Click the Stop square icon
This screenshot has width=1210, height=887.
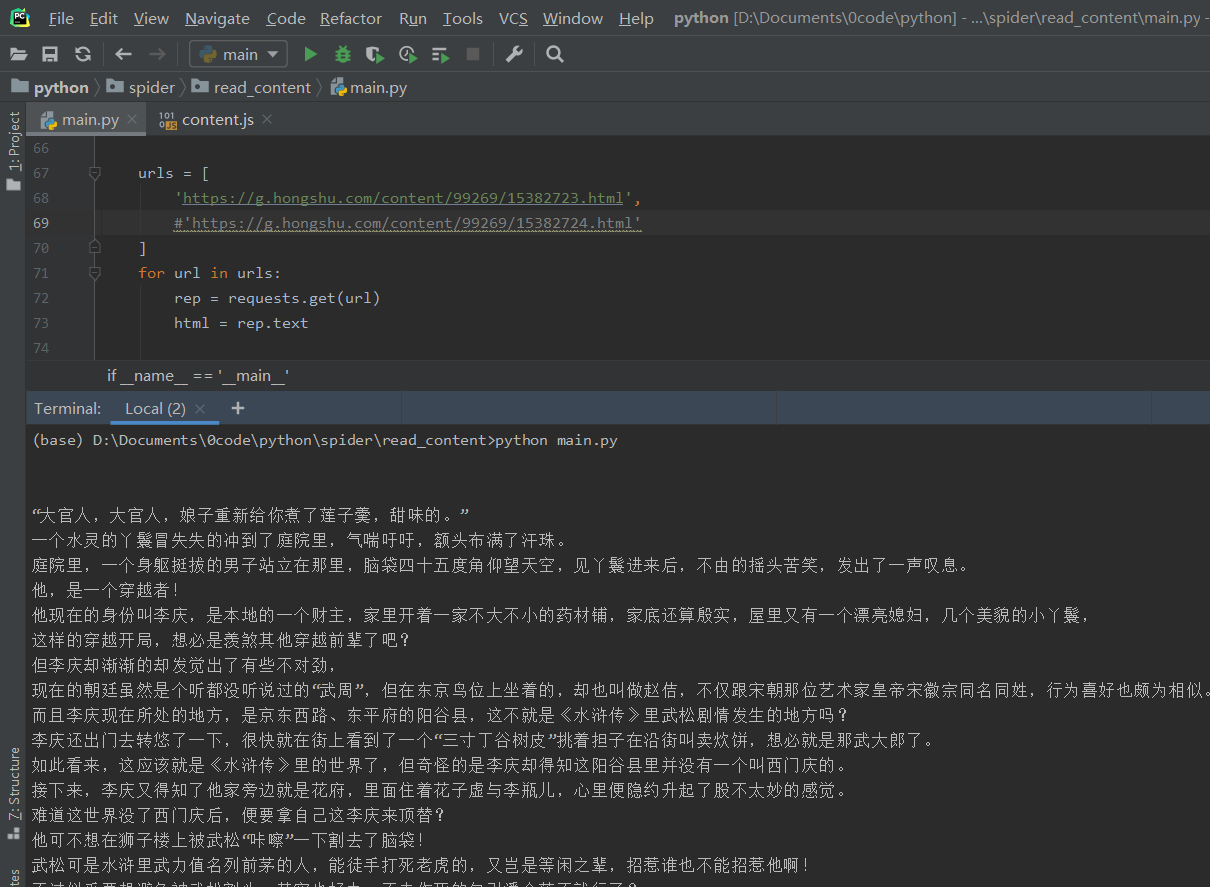[473, 54]
